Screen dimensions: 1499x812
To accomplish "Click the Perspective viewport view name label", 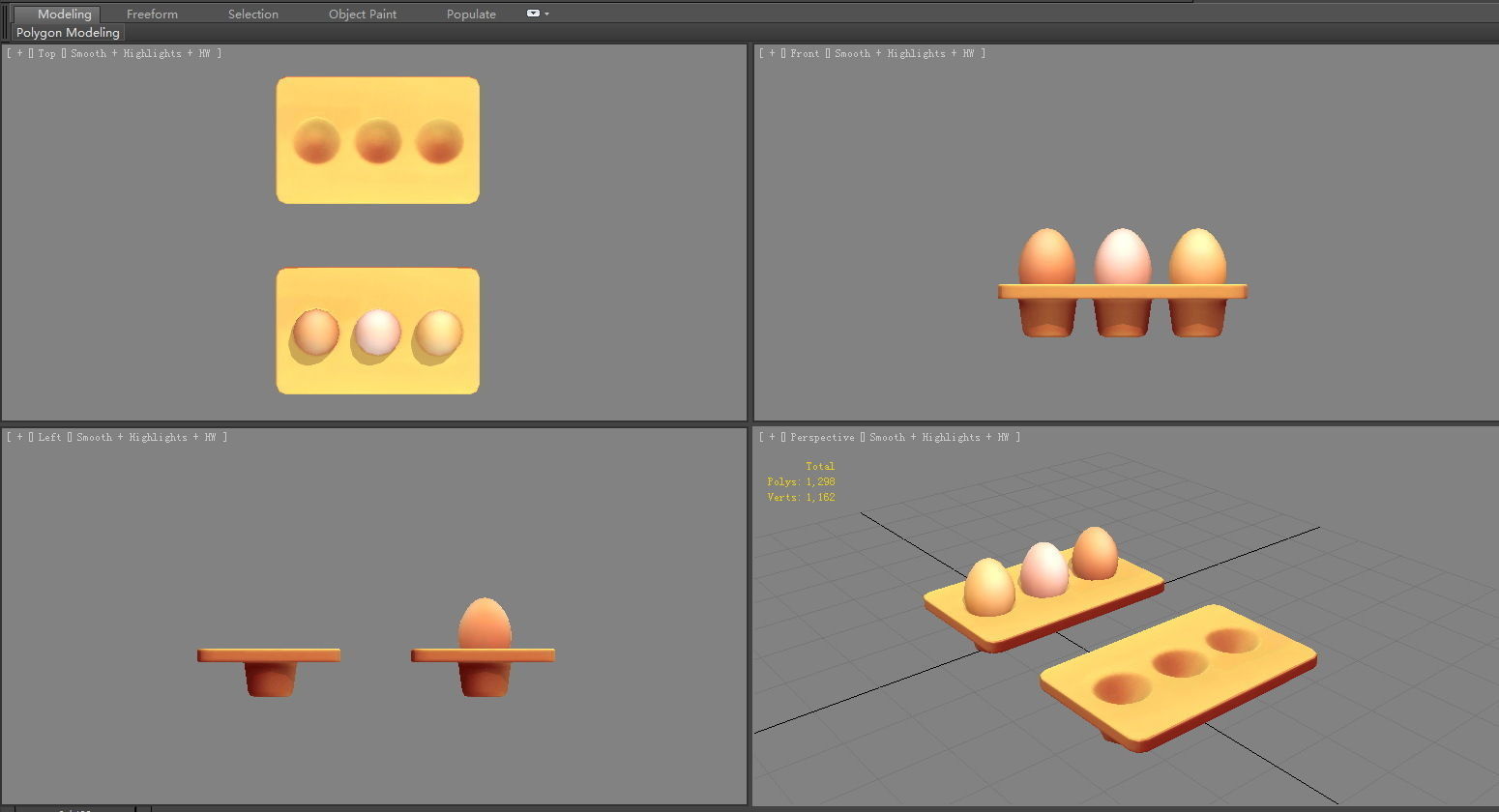I will [x=822, y=437].
